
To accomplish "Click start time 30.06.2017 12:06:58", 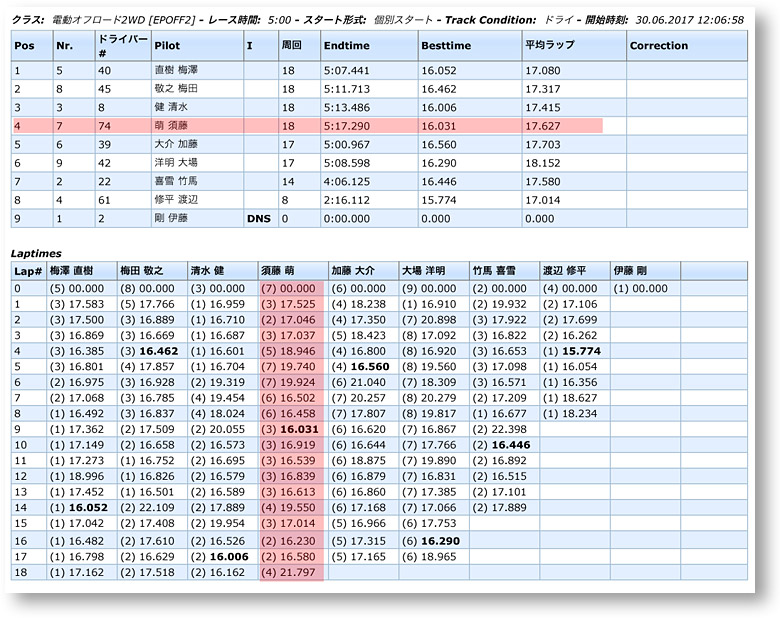I will [689, 20].
